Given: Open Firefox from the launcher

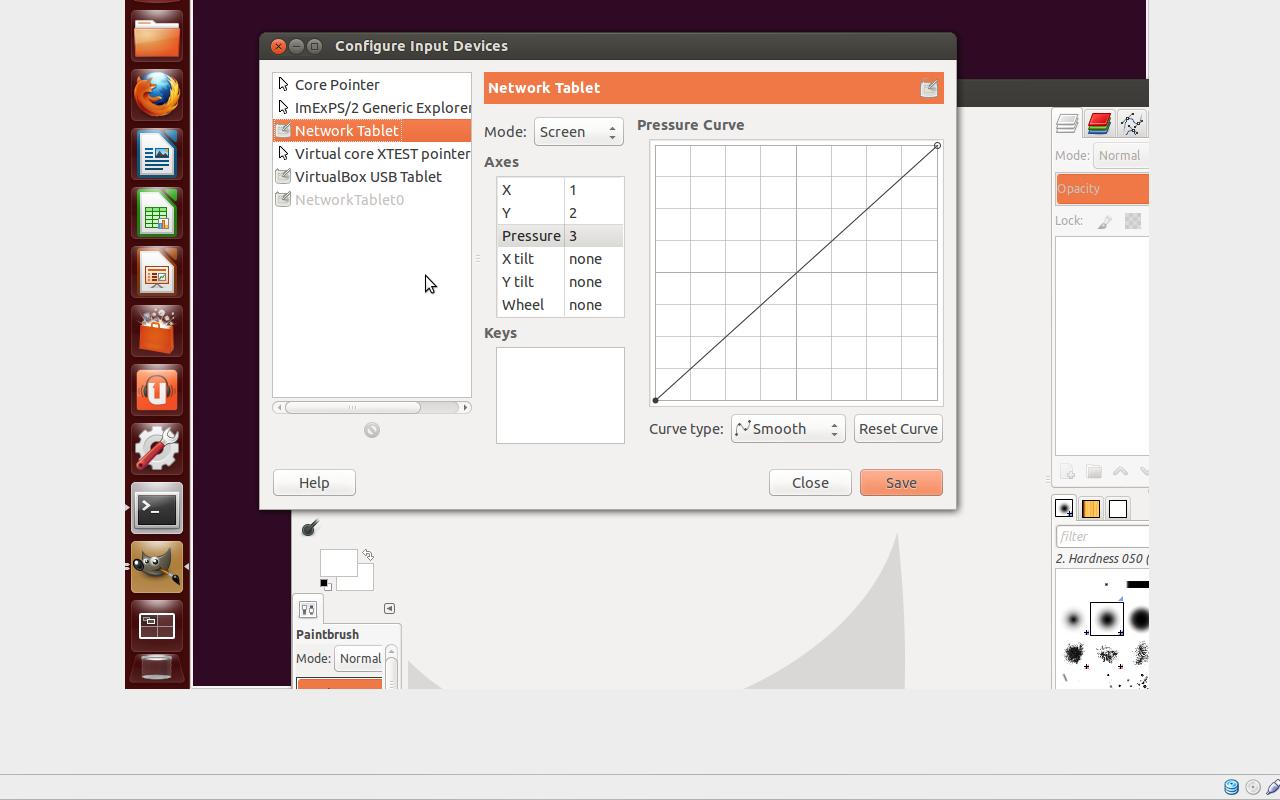Looking at the screenshot, I should click(157, 96).
